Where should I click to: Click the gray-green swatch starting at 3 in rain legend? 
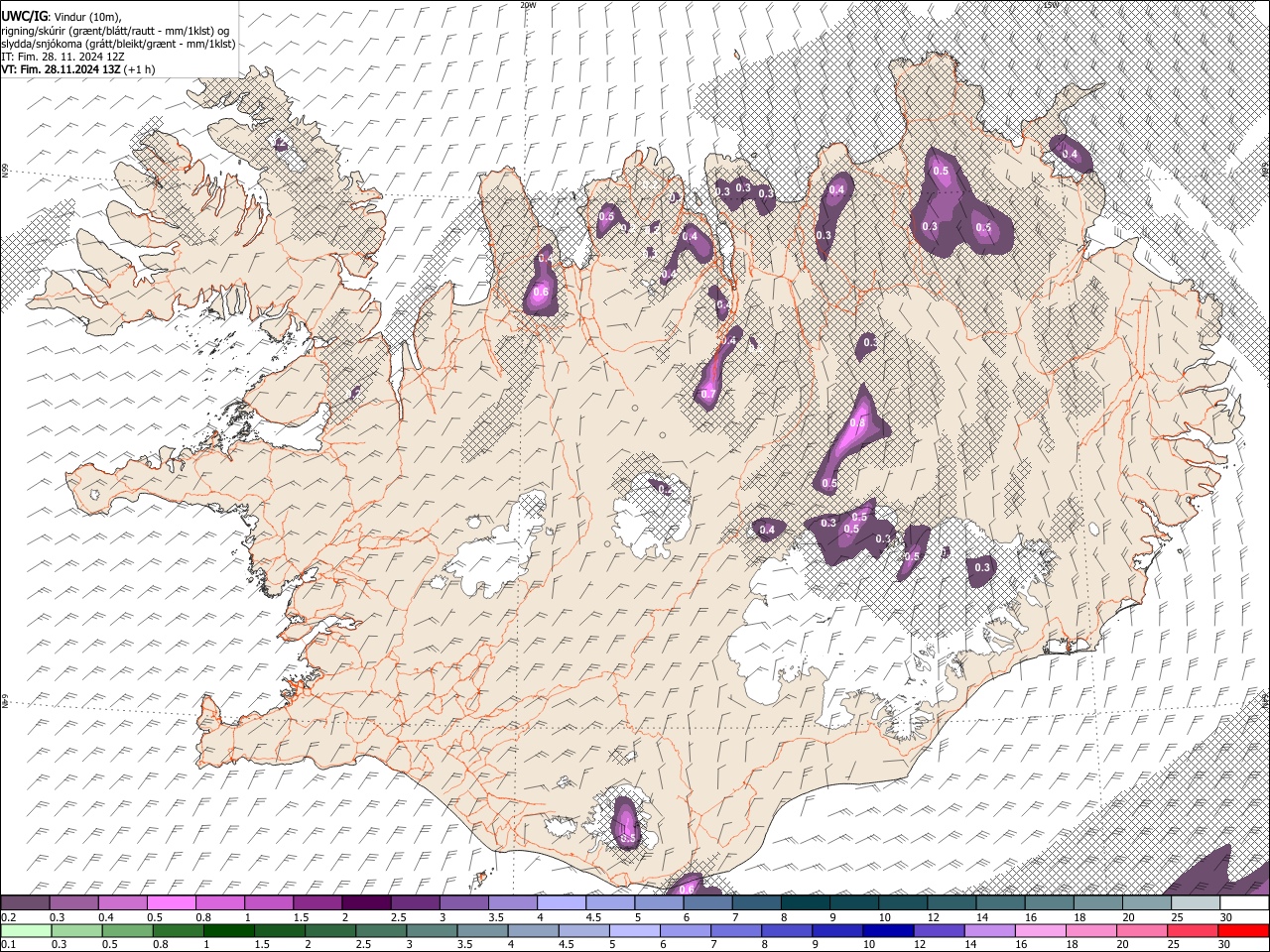tap(432, 930)
